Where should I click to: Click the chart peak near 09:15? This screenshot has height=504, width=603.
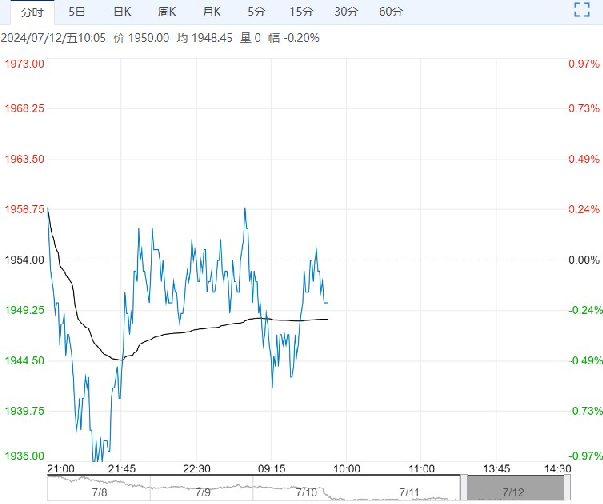click(244, 209)
